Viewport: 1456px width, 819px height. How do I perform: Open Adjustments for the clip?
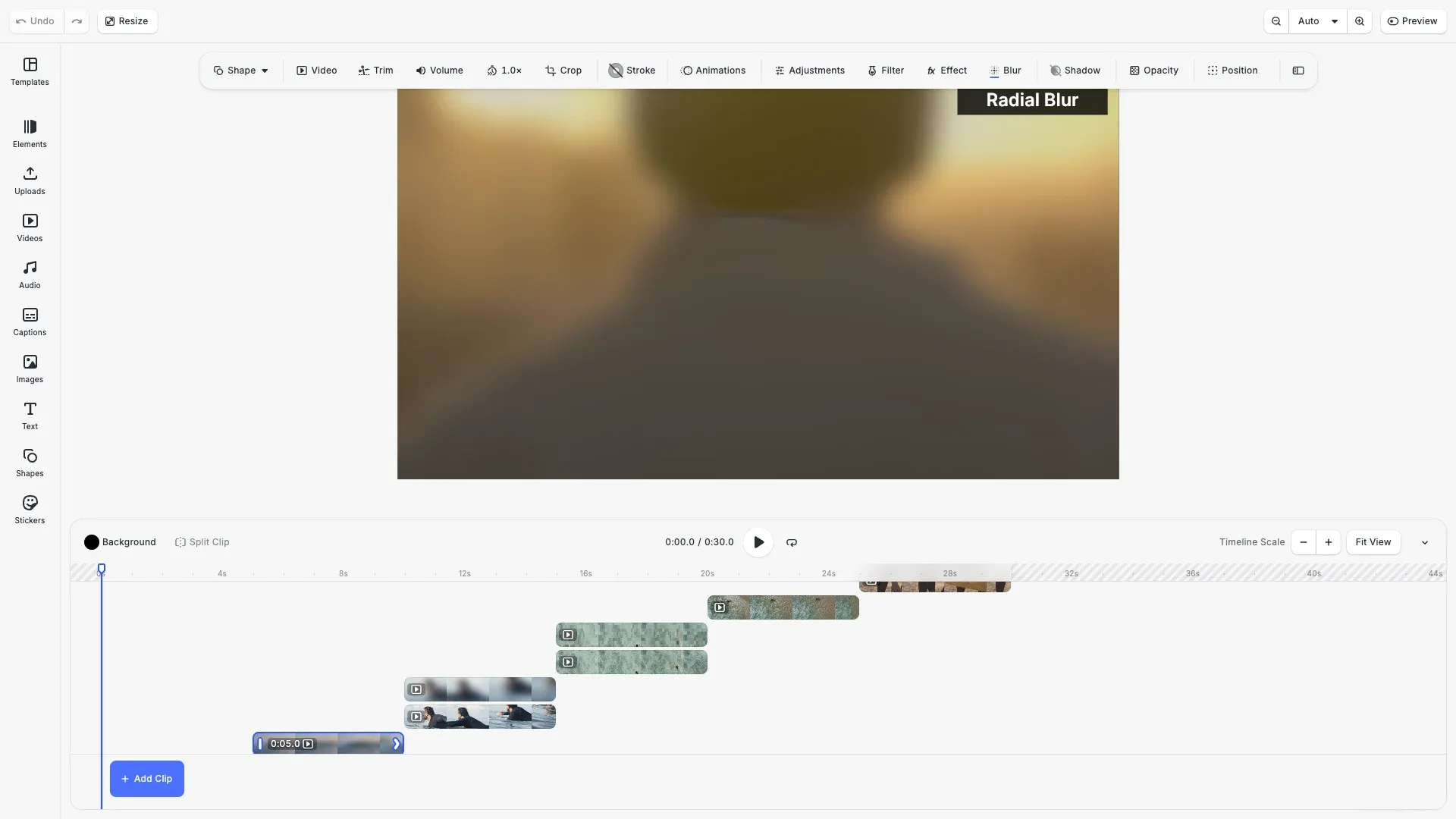809,70
